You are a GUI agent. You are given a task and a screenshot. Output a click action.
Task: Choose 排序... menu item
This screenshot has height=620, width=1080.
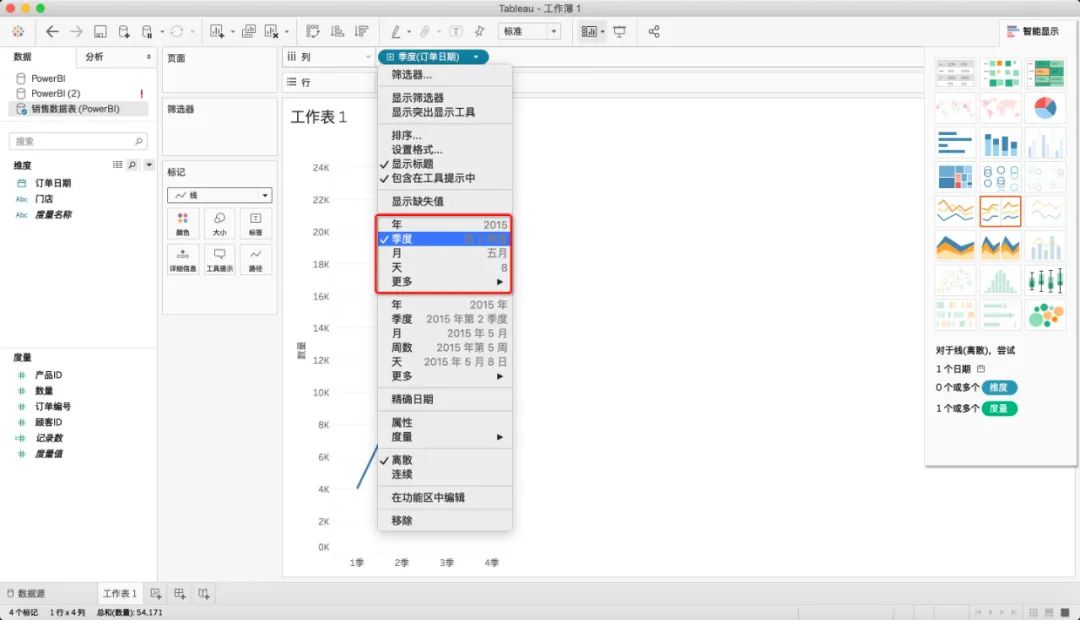[x=444, y=135]
